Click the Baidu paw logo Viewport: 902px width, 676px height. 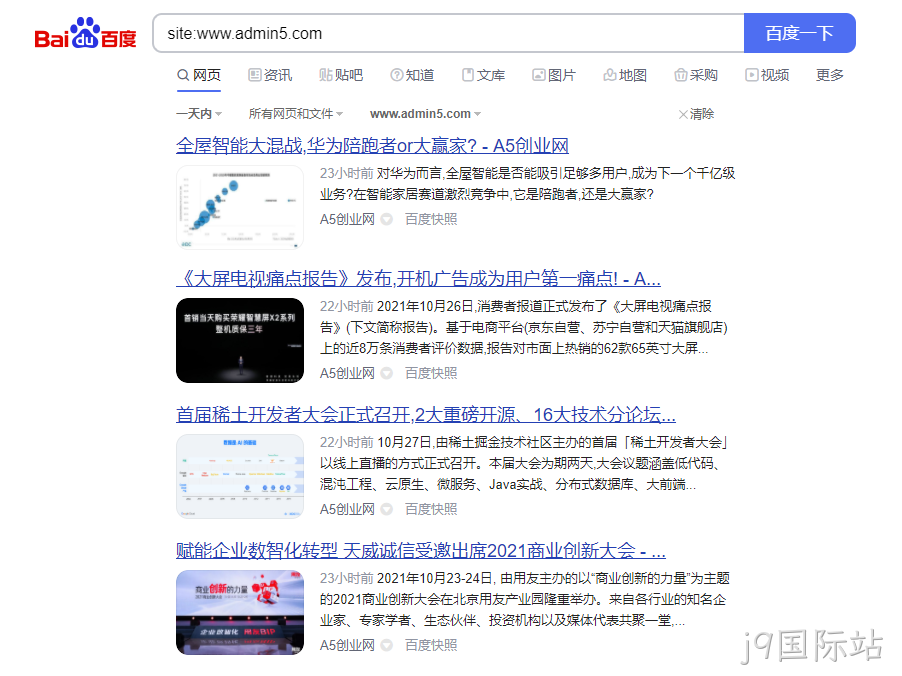click(x=85, y=33)
